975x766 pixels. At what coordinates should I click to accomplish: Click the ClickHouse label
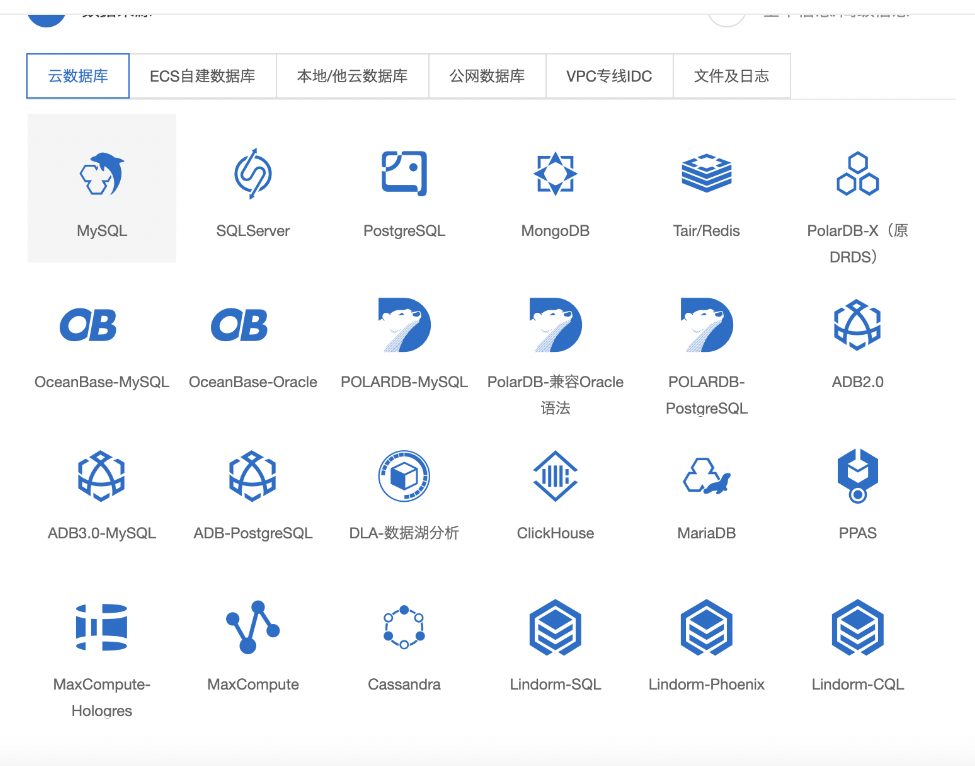tap(555, 533)
